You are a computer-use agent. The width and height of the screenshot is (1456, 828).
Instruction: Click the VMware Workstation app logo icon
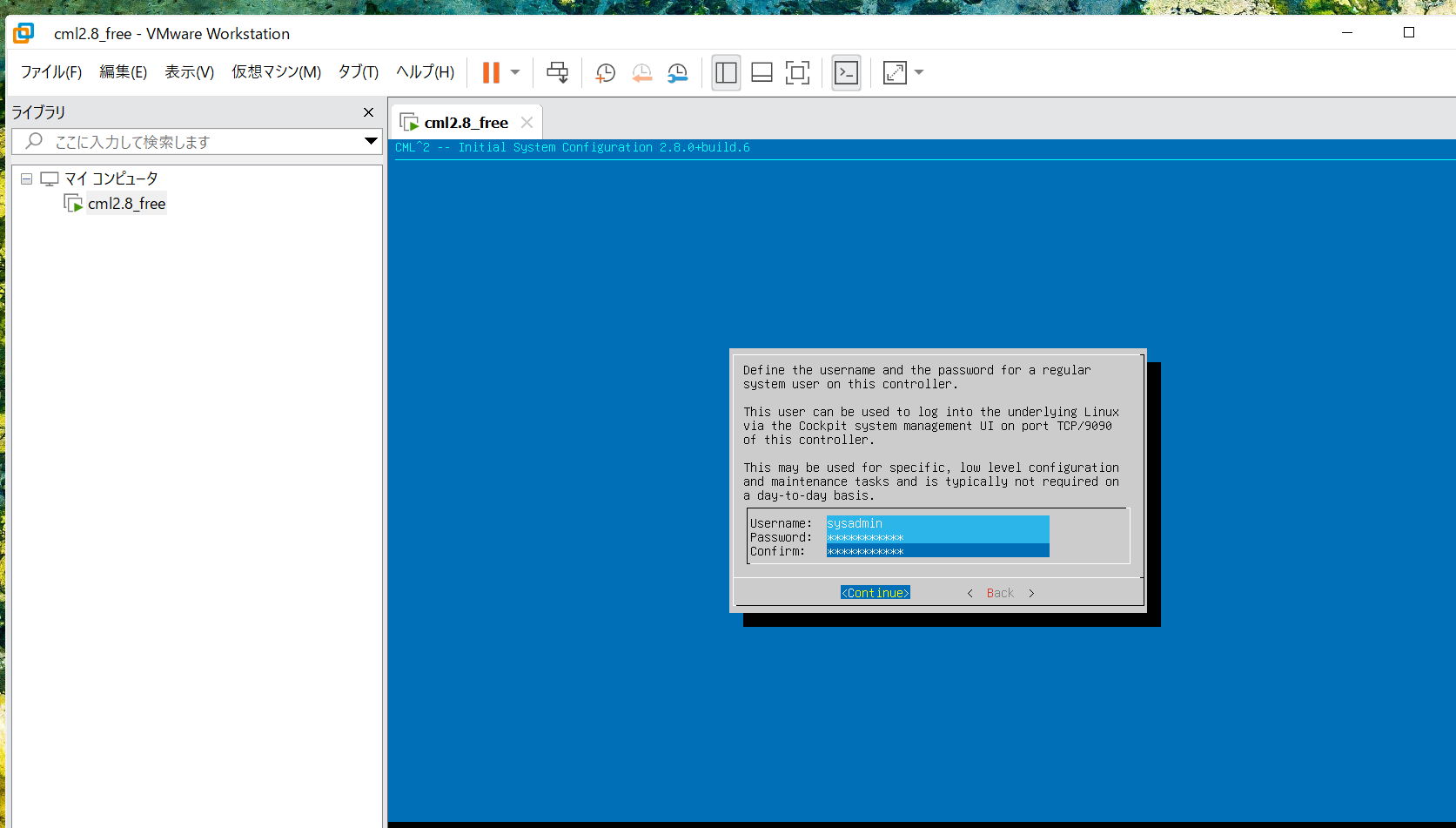coord(23,33)
